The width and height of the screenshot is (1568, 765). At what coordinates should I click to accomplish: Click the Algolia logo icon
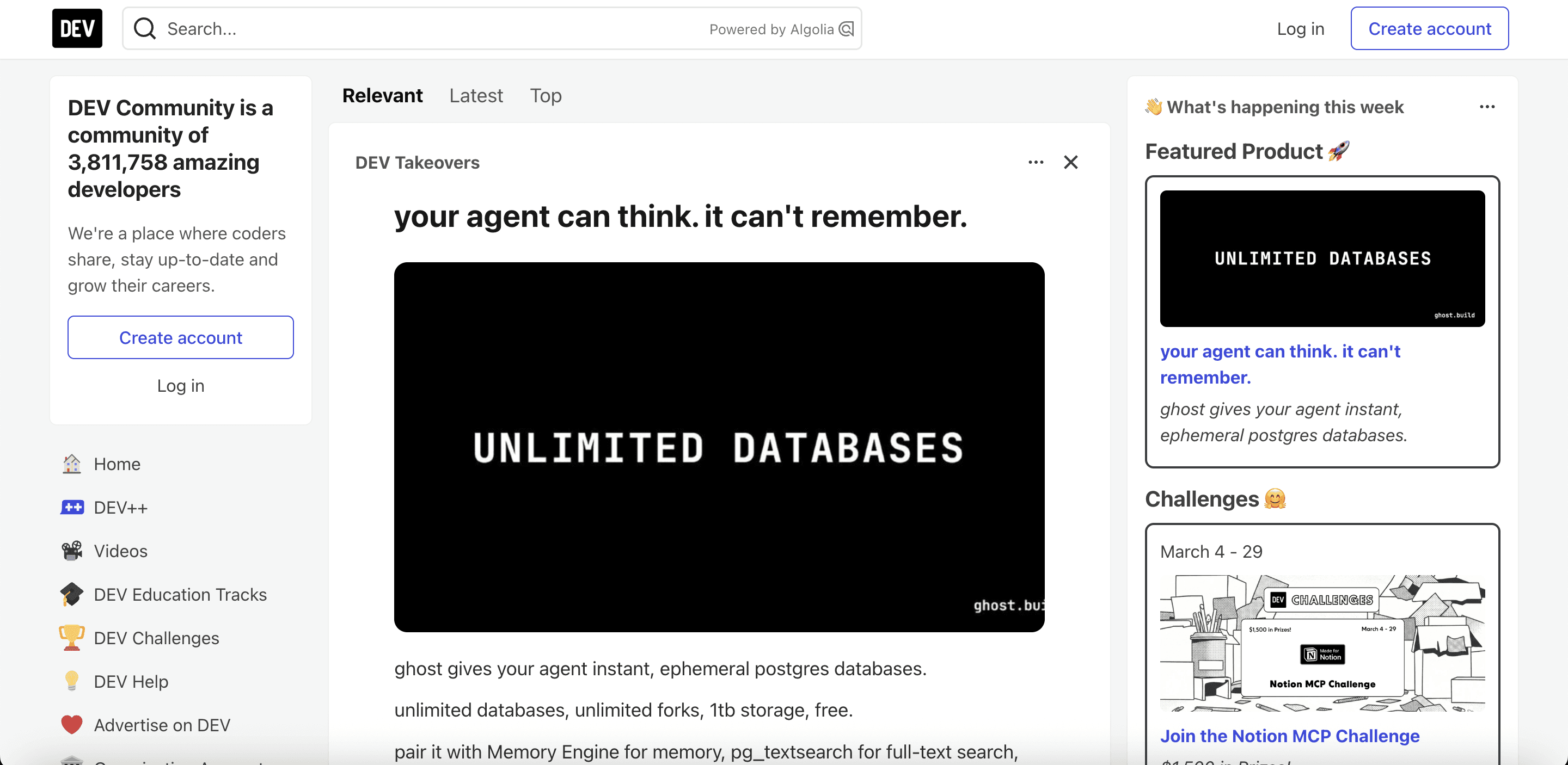[x=846, y=29]
